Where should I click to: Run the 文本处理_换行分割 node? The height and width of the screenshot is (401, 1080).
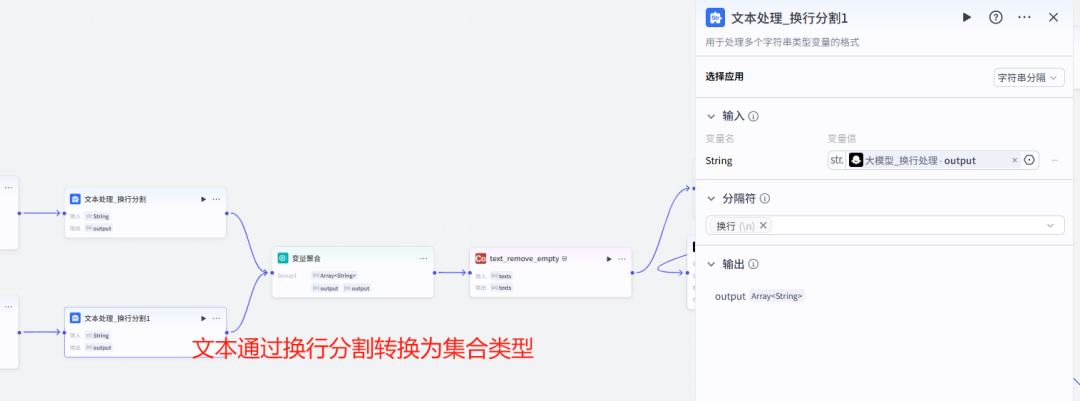point(203,199)
